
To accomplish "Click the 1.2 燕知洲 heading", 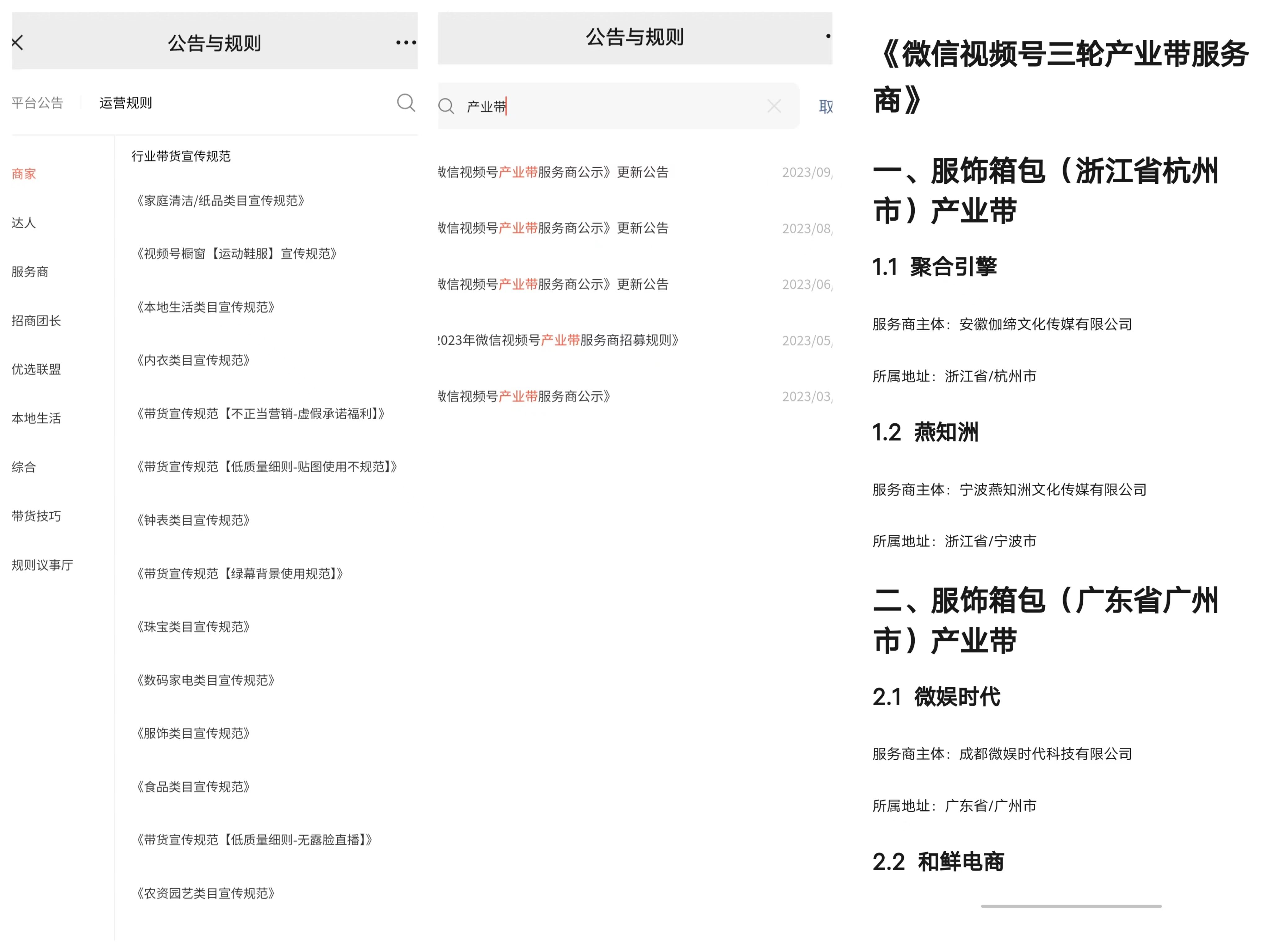I will [925, 432].
